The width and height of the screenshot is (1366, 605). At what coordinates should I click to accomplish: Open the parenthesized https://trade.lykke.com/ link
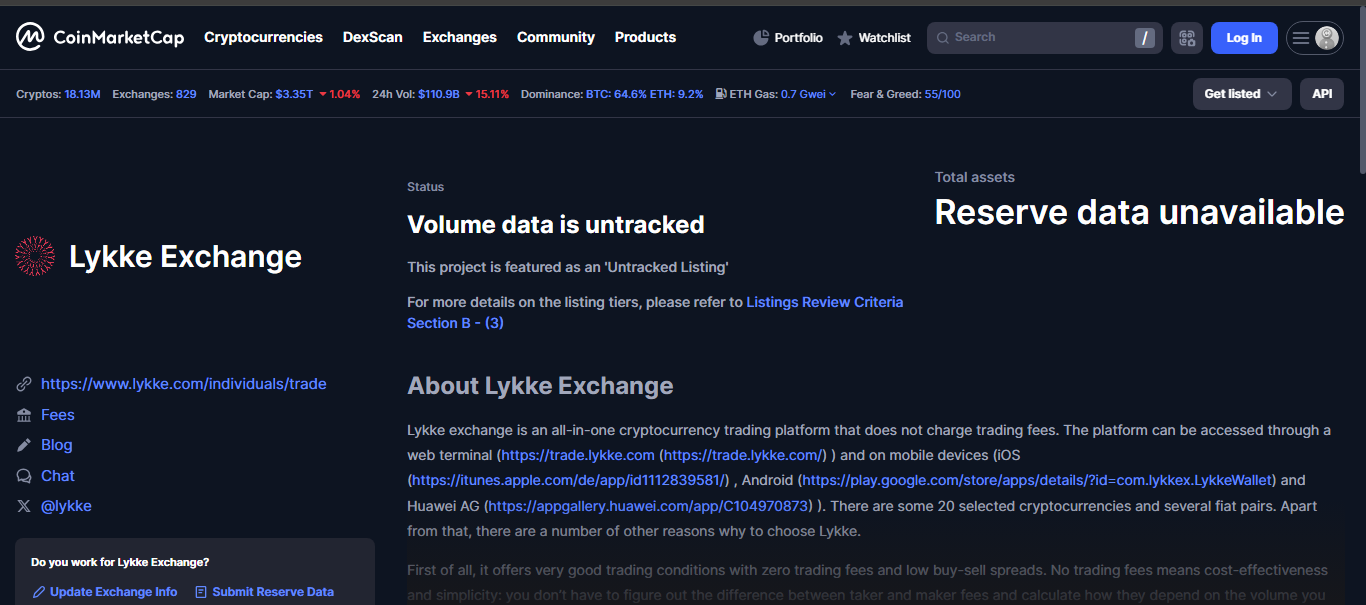coord(744,455)
